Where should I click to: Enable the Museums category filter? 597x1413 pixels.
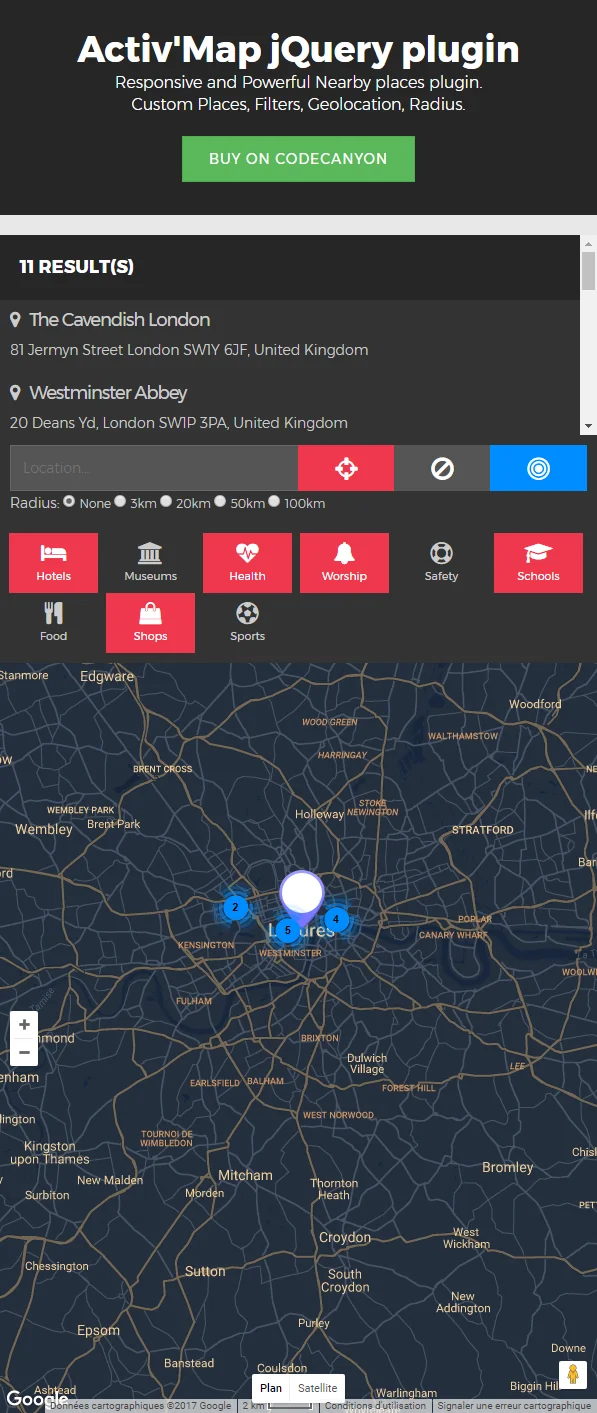point(150,563)
